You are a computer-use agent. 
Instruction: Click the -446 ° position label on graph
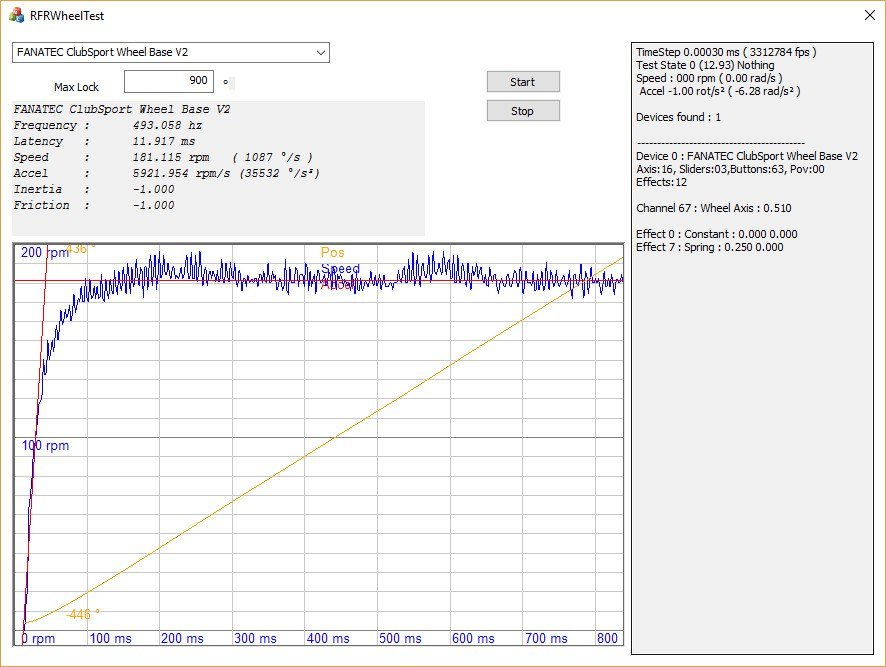(82, 614)
